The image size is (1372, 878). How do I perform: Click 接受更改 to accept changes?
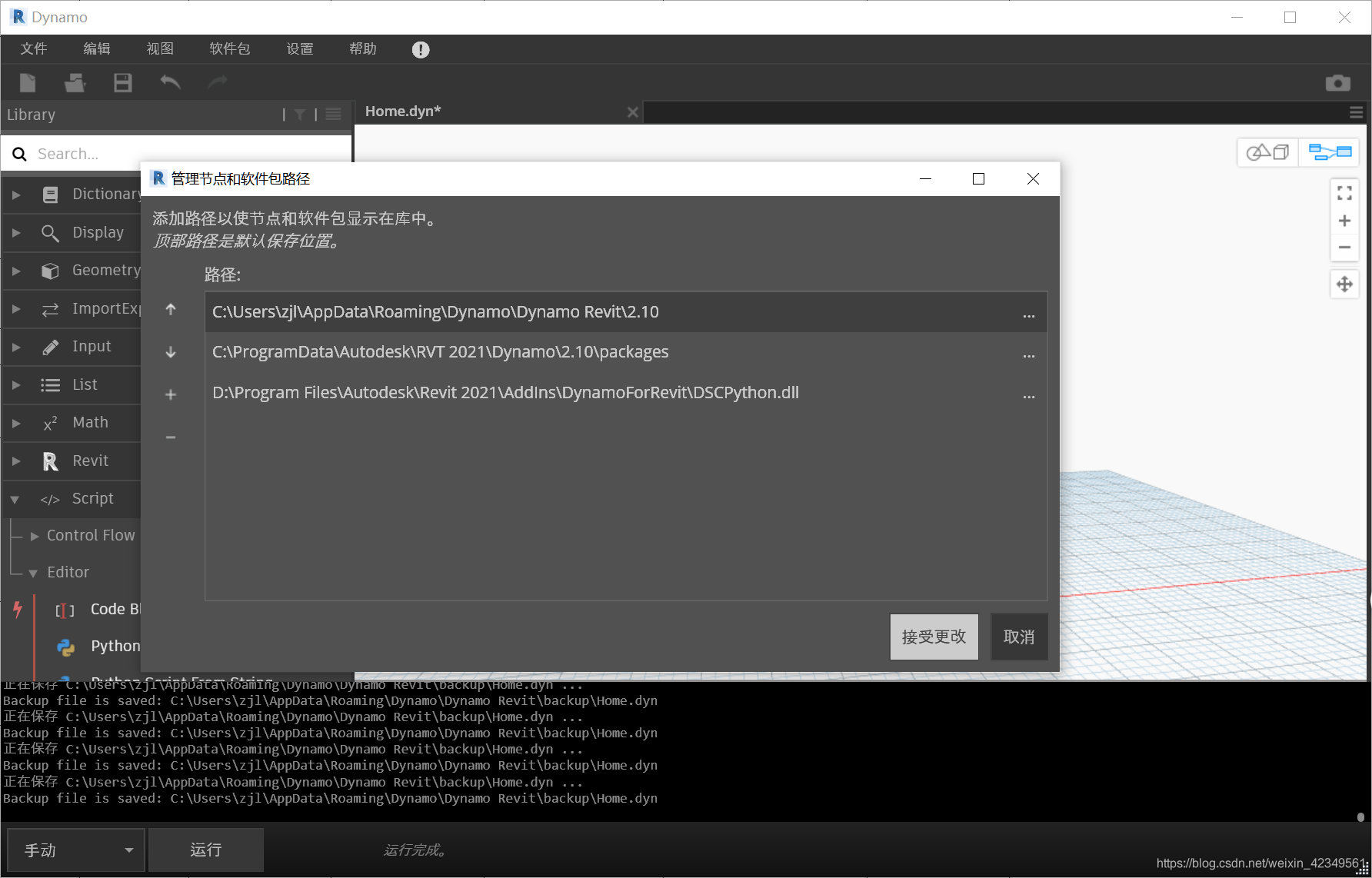pyautogui.click(x=934, y=637)
